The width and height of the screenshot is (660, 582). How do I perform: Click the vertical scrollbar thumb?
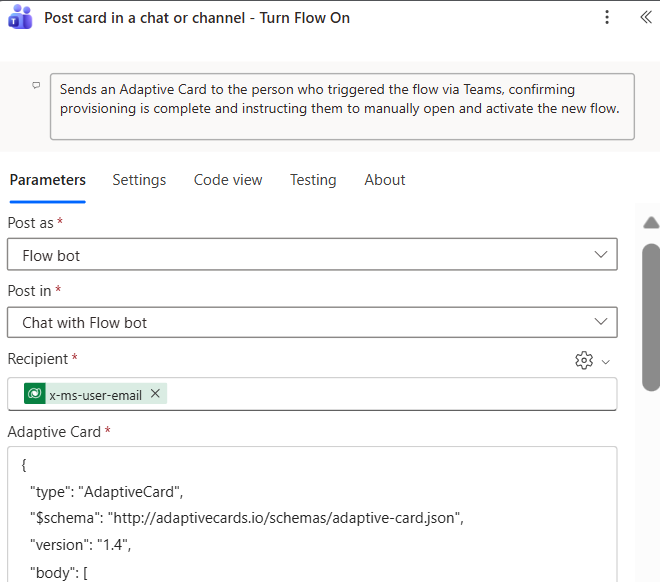click(x=651, y=315)
